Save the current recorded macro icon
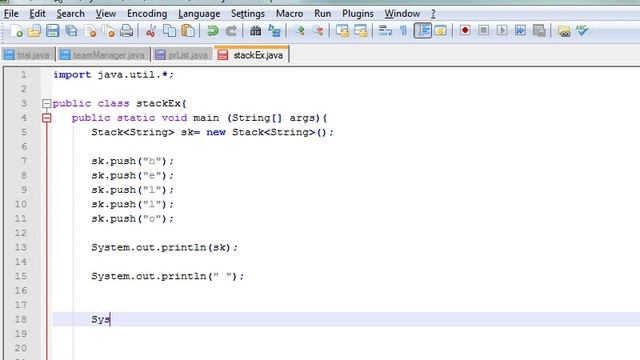Screen dimensions: 640x360 (x=539, y=31)
